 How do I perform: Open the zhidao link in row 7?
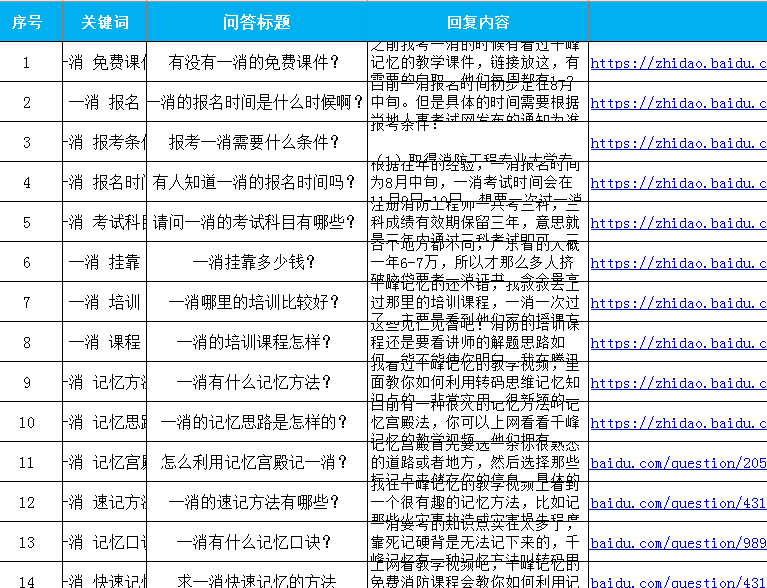tap(678, 303)
